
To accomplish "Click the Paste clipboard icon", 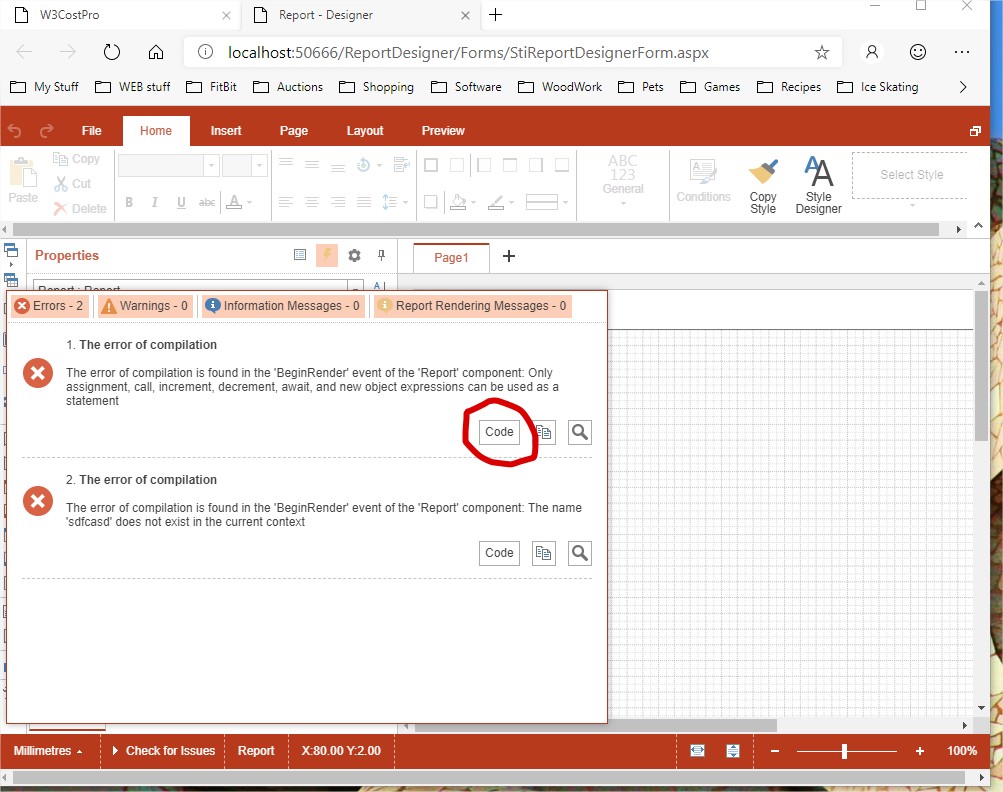I will click(22, 173).
